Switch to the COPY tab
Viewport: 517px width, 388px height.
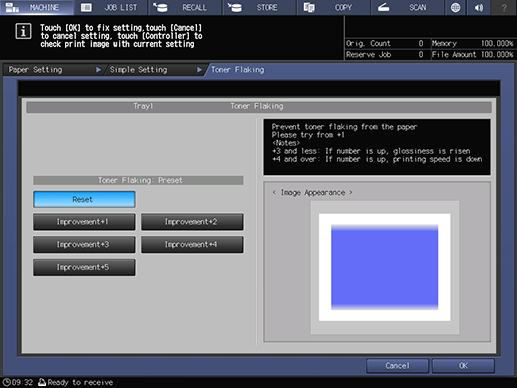[333, 7]
